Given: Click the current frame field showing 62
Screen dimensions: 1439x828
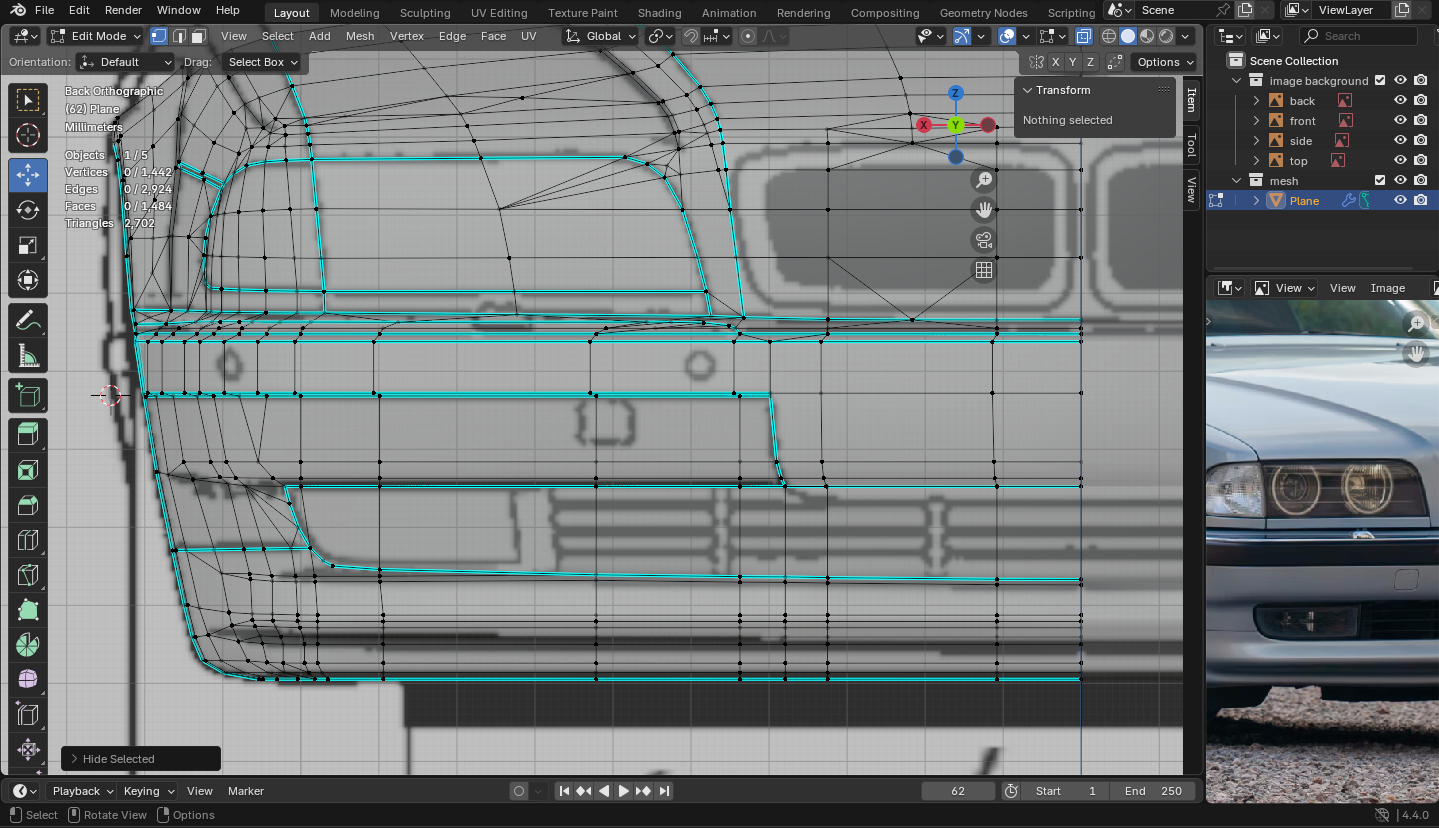Looking at the screenshot, I should [958, 791].
